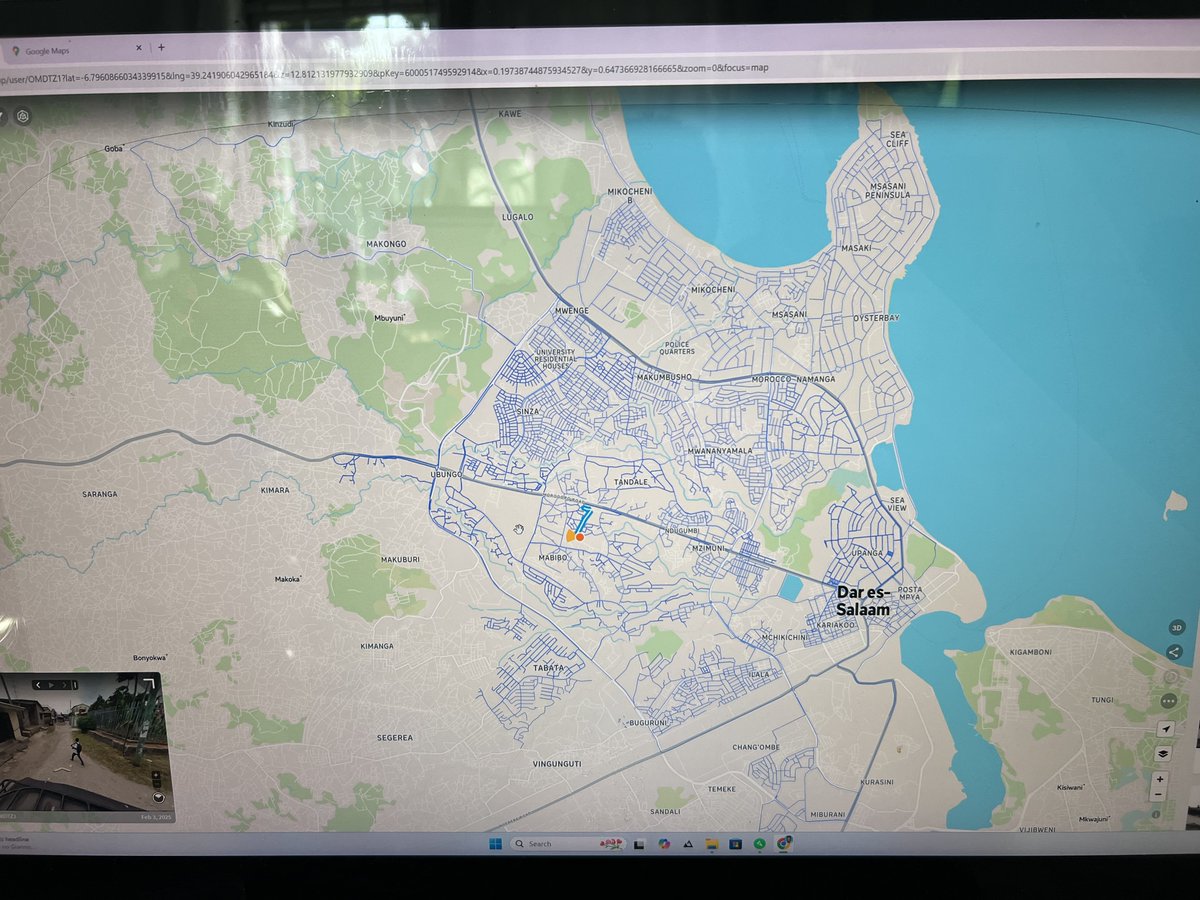This screenshot has width=1200, height=900.
Task: Open Task View from the taskbar
Action: click(x=639, y=844)
